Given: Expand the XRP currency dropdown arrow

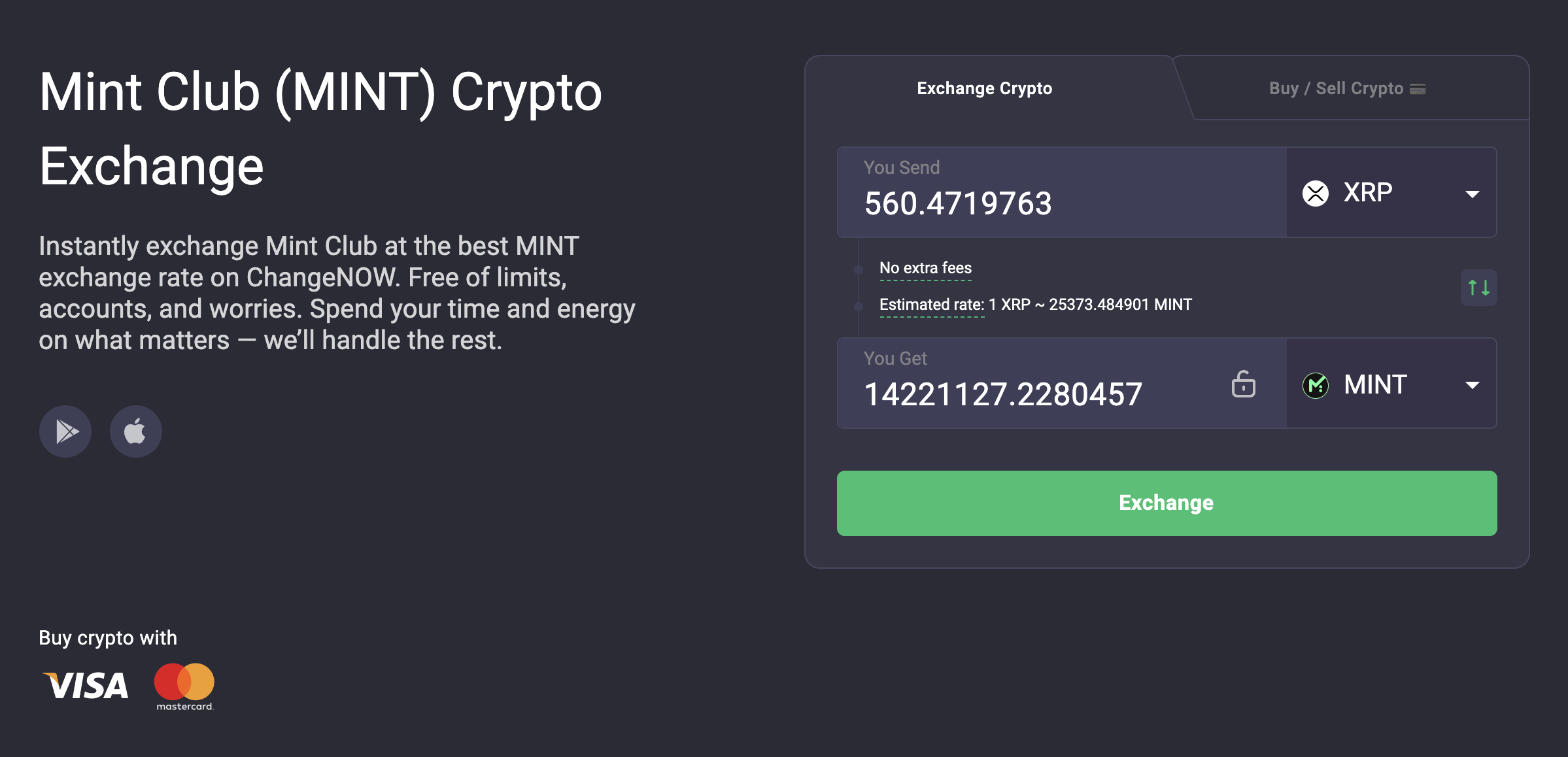Looking at the screenshot, I should [x=1472, y=194].
